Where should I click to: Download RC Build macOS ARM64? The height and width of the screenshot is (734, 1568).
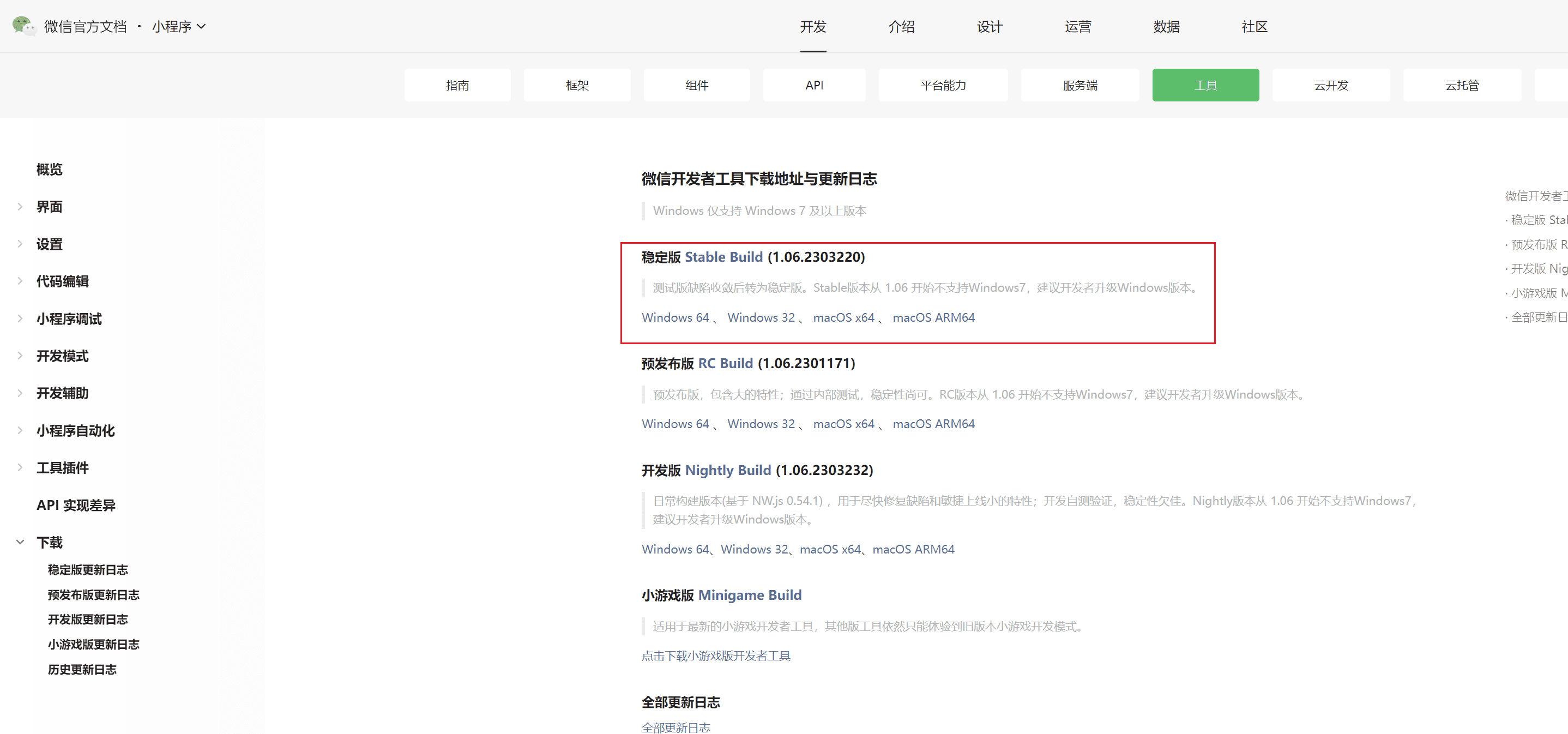point(934,424)
